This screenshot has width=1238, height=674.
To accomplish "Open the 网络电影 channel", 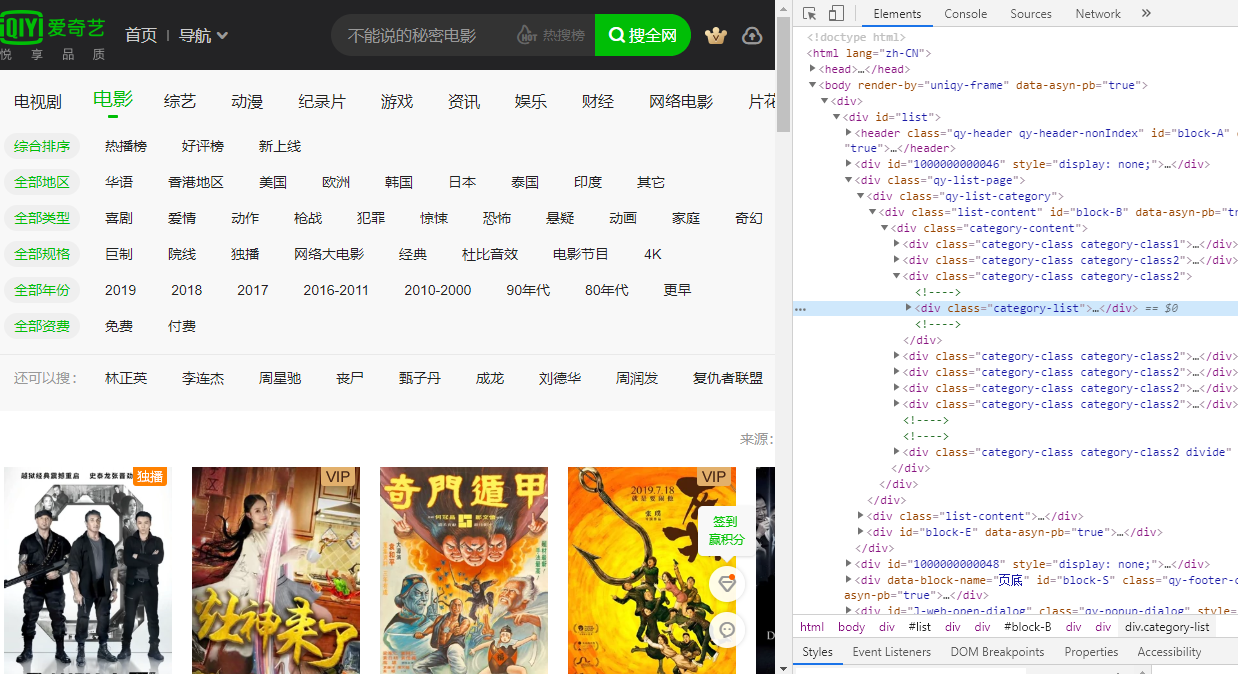I will point(681,101).
